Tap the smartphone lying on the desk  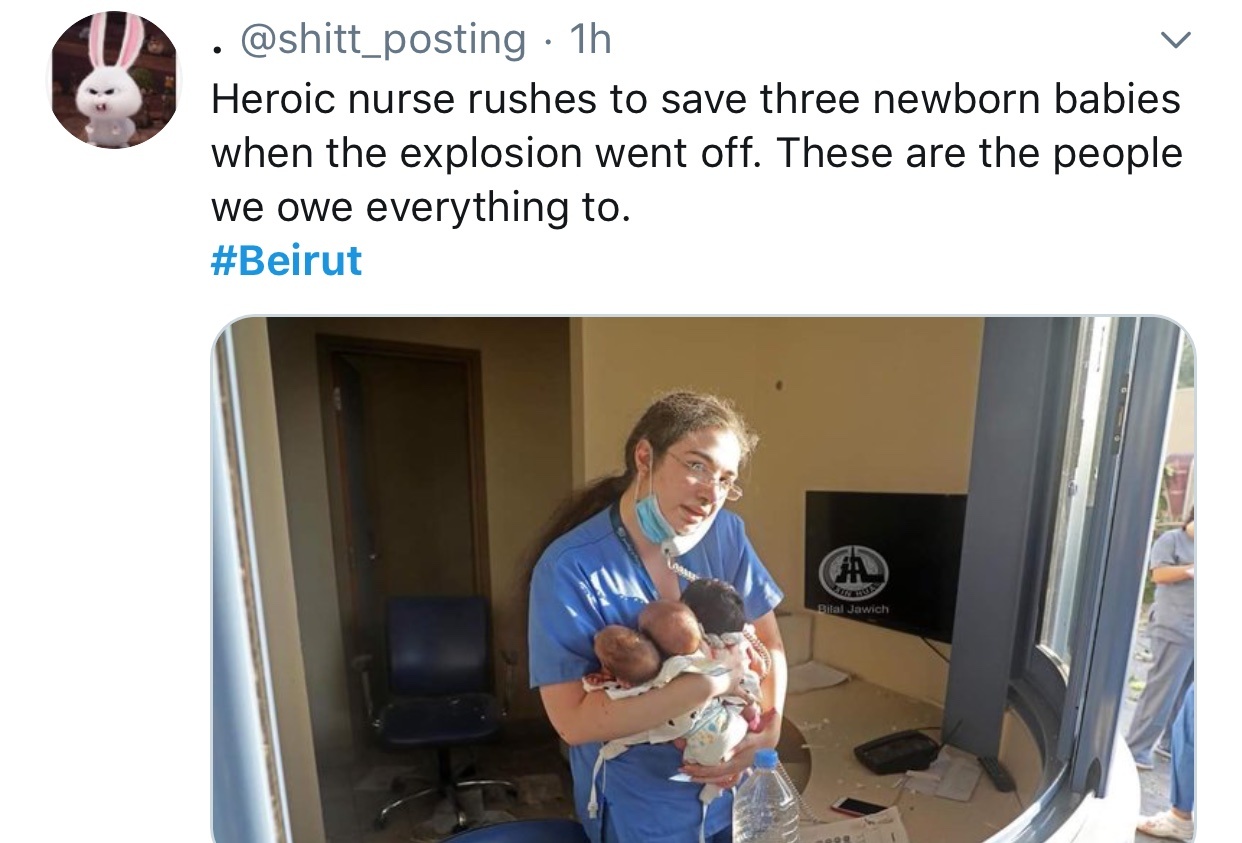coord(858,806)
